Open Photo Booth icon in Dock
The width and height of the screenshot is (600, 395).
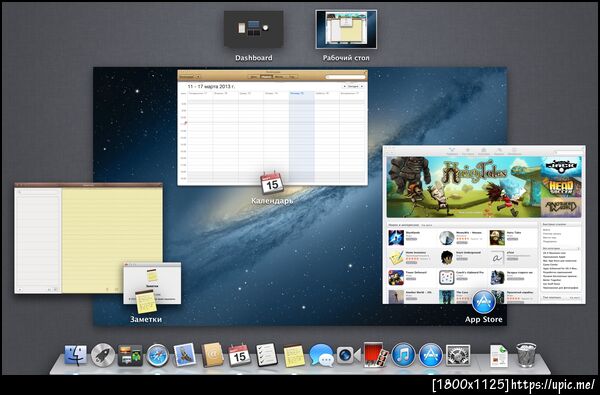click(x=375, y=355)
